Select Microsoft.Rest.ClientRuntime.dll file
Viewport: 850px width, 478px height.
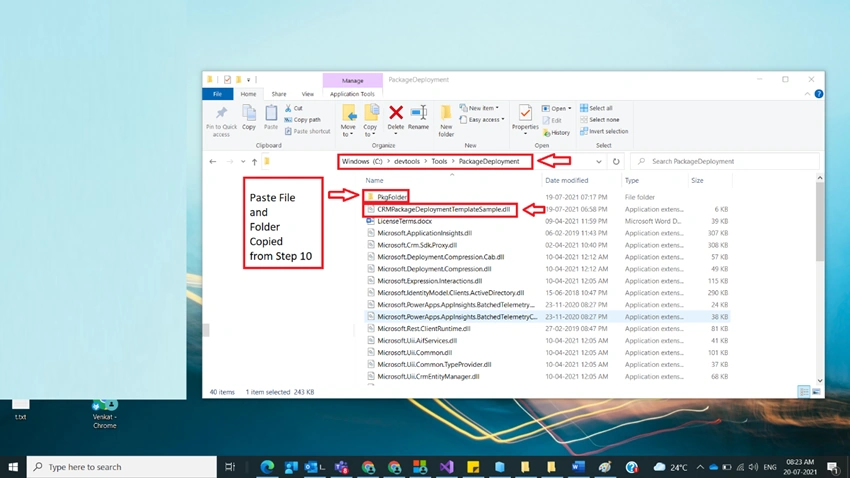[x=424, y=328]
